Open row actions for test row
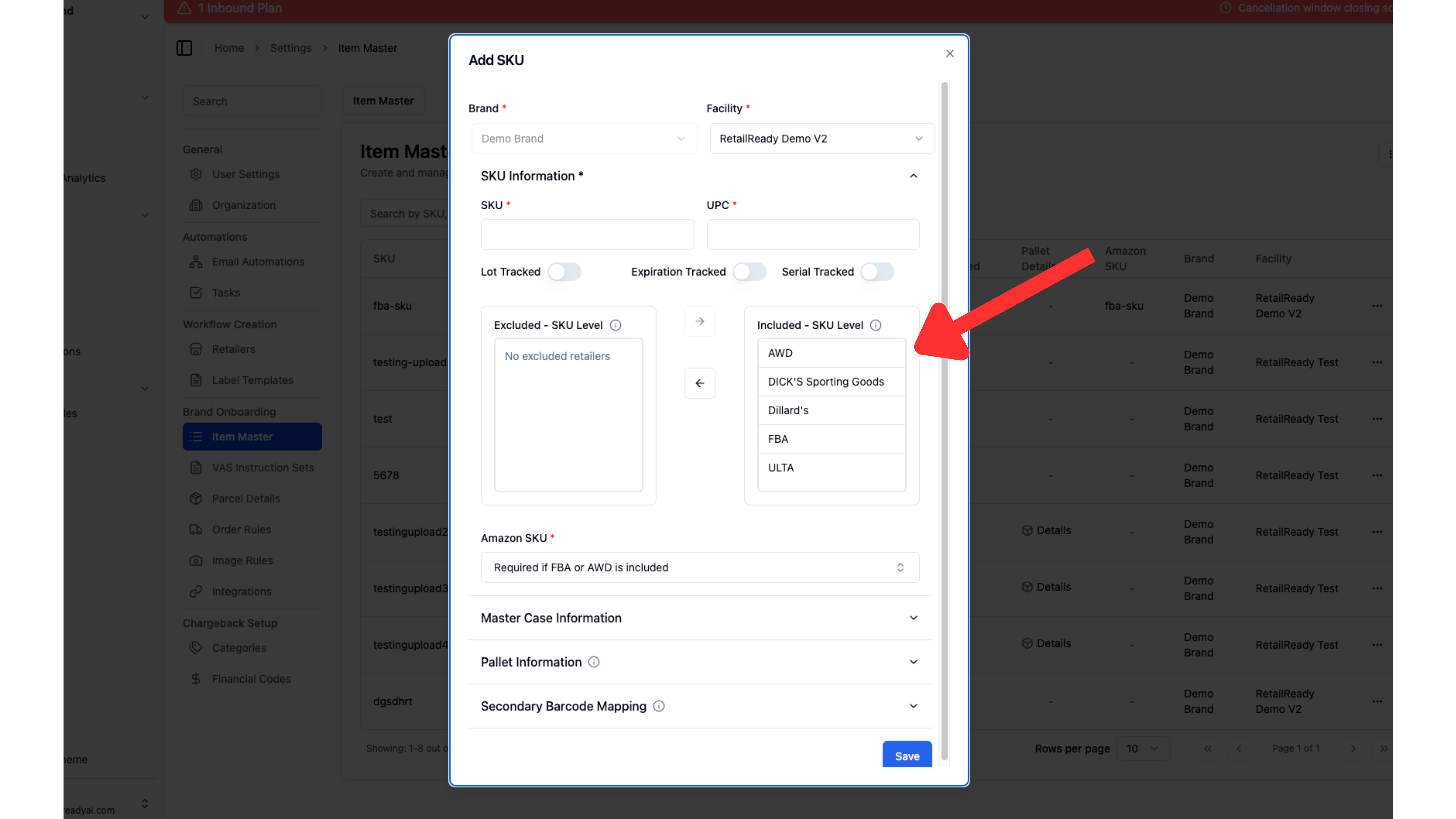 pyautogui.click(x=1377, y=419)
